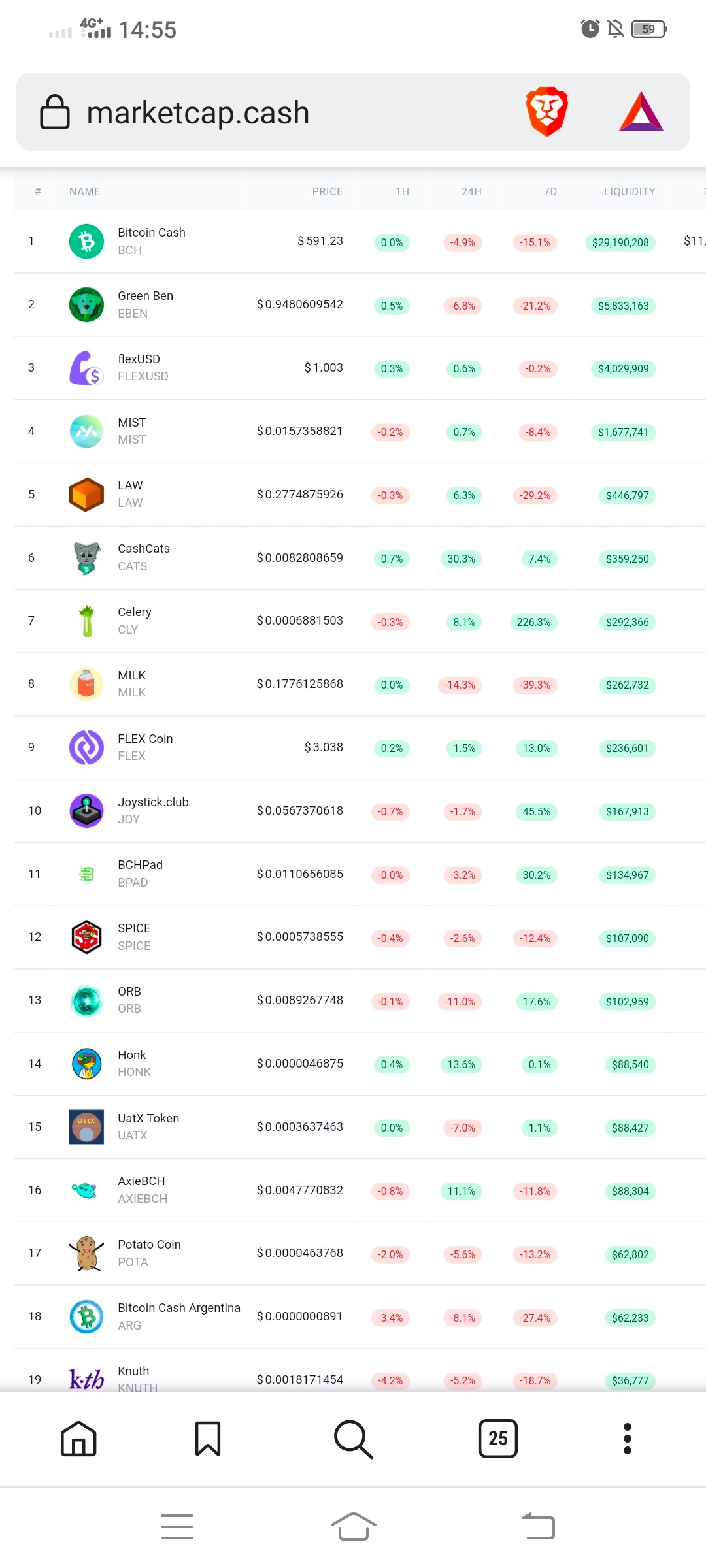Open the Brave Rewards triangle icon
The width and height of the screenshot is (706, 1568).
[641, 112]
